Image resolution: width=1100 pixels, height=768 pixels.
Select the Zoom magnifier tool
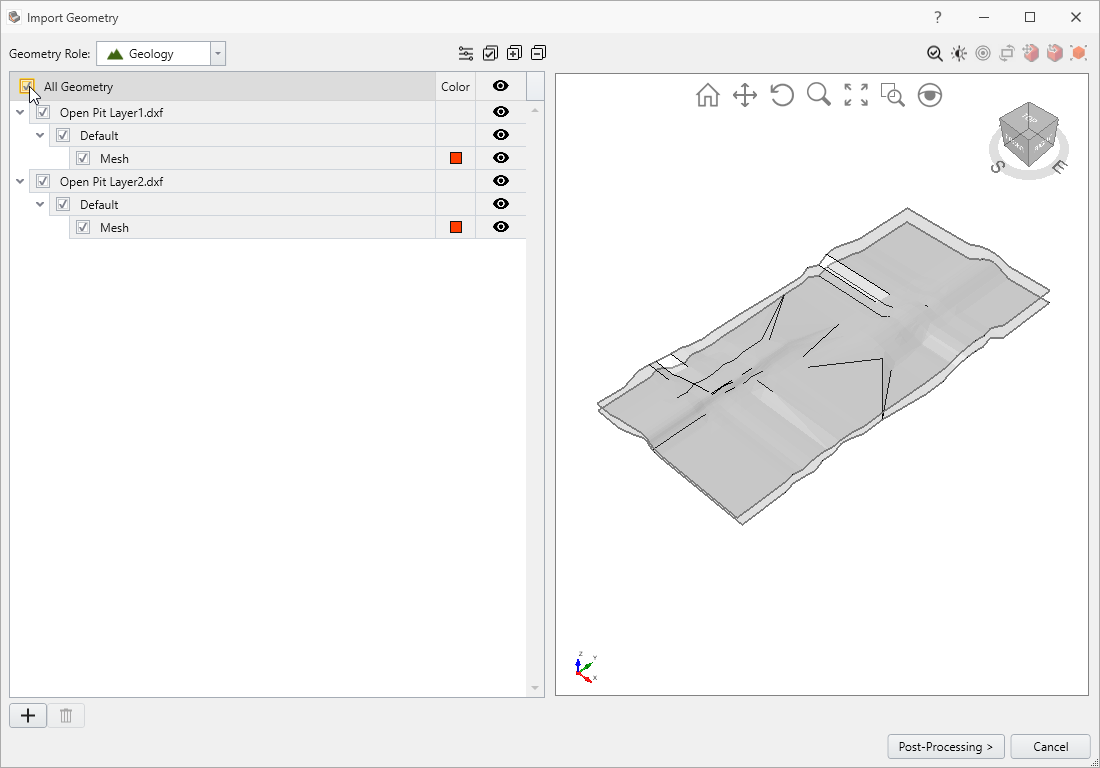pos(819,95)
